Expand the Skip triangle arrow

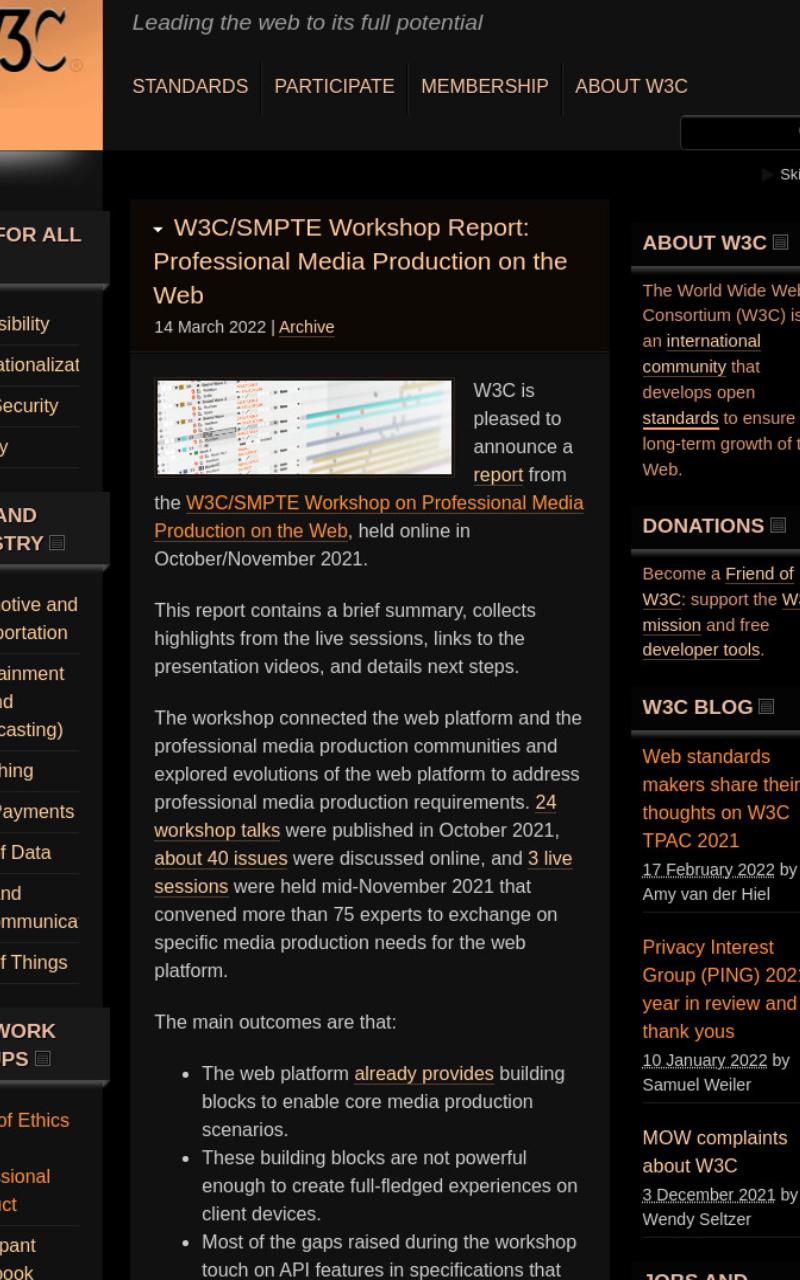(768, 174)
